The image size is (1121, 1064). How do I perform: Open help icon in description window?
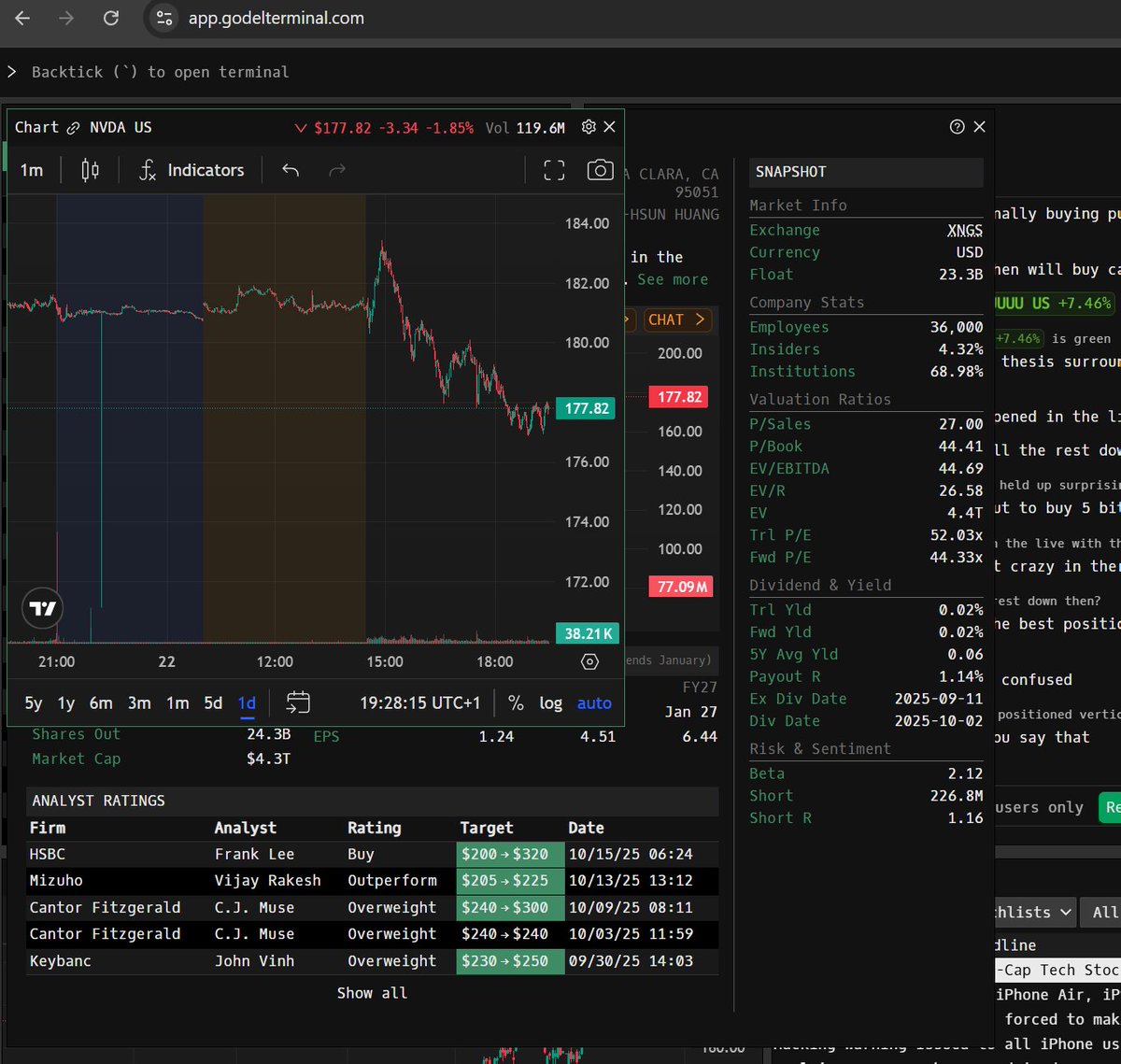click(x=957, y=127)
